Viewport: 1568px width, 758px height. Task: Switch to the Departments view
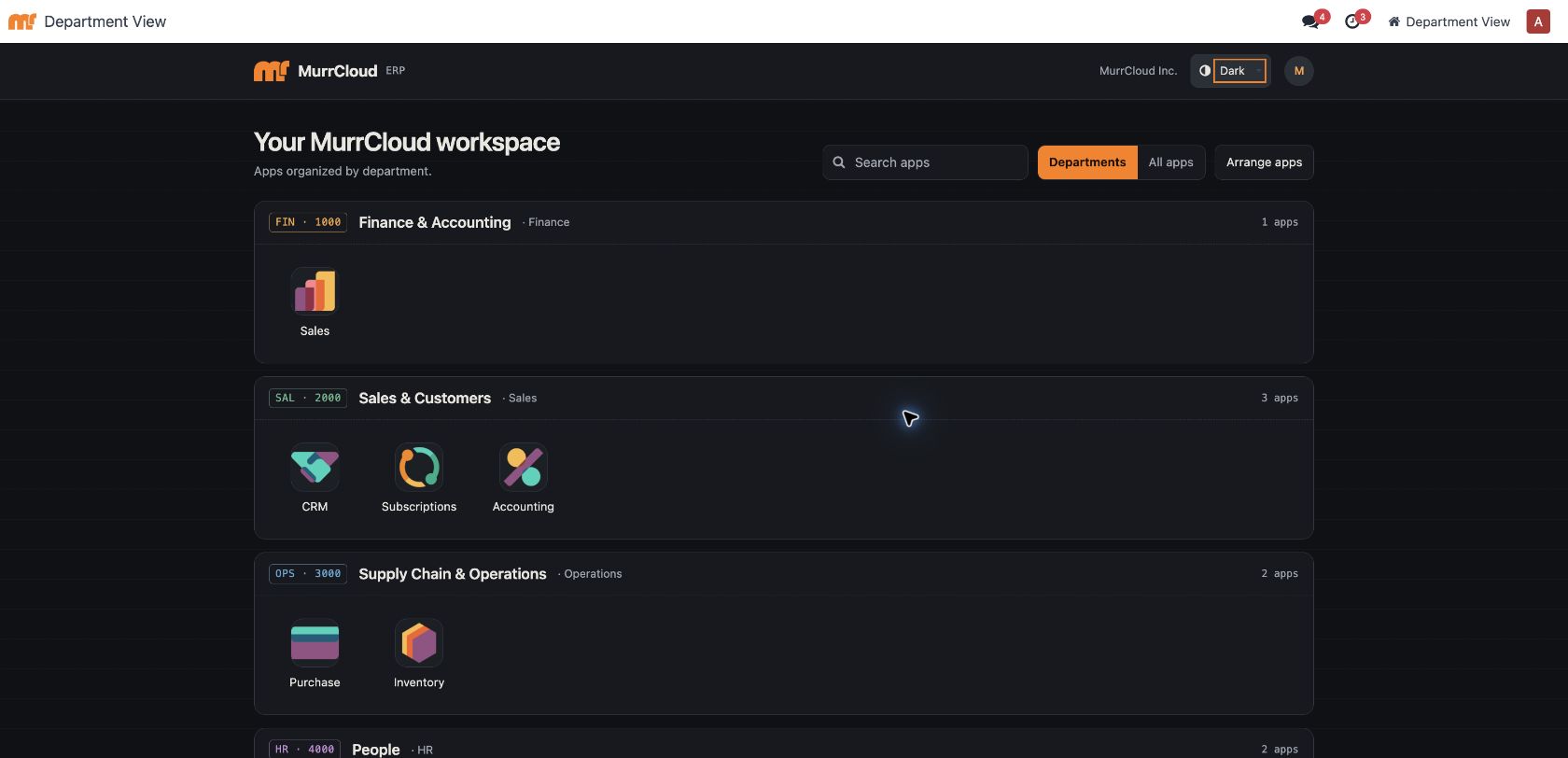1087,162
